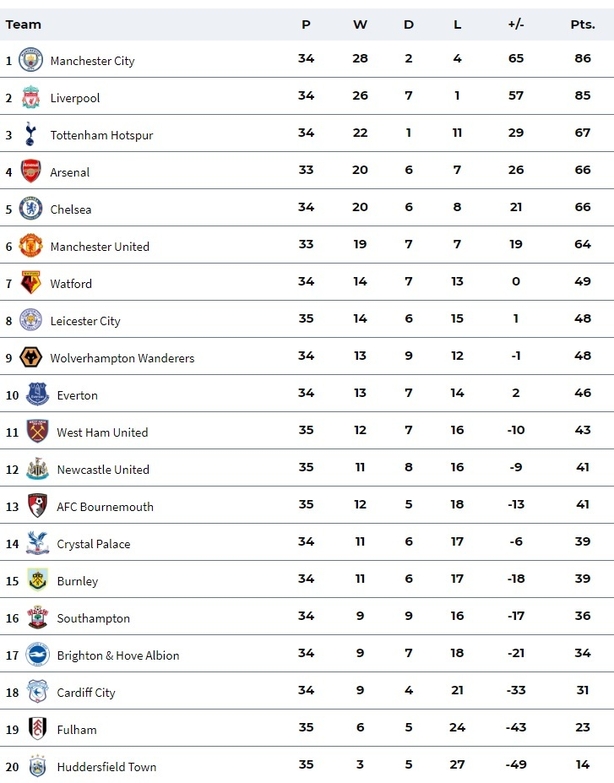Sort table by Pts. column header

click(582, 24)
